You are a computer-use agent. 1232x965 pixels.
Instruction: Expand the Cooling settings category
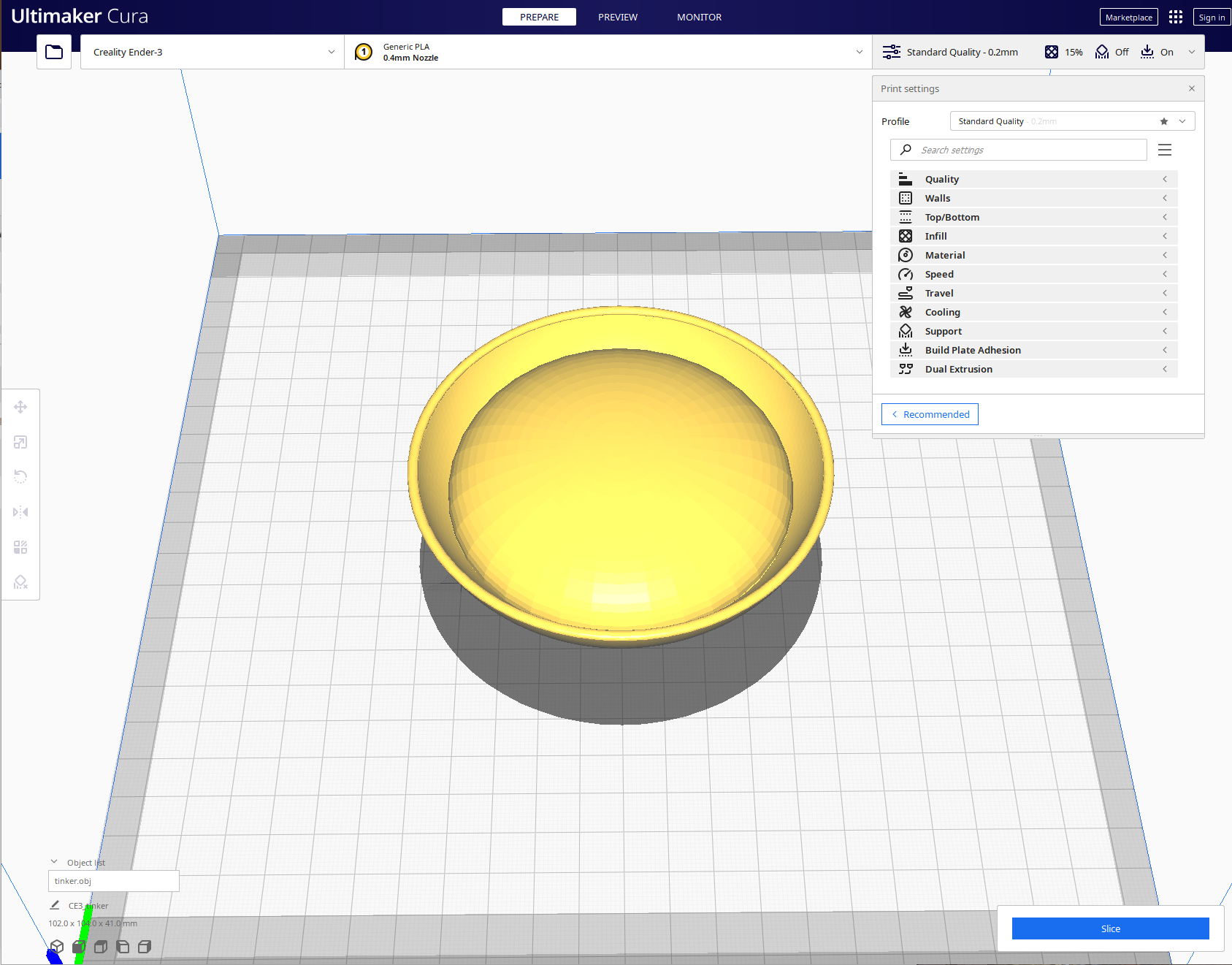coord(1034,312)
